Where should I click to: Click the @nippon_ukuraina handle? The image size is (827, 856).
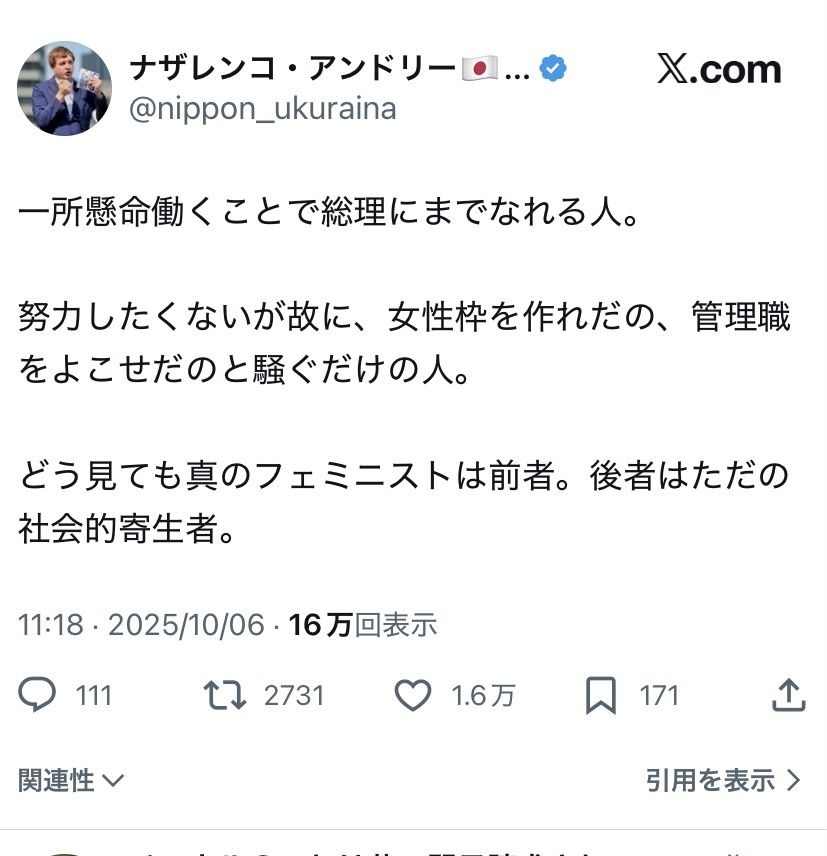click(263, 108)
